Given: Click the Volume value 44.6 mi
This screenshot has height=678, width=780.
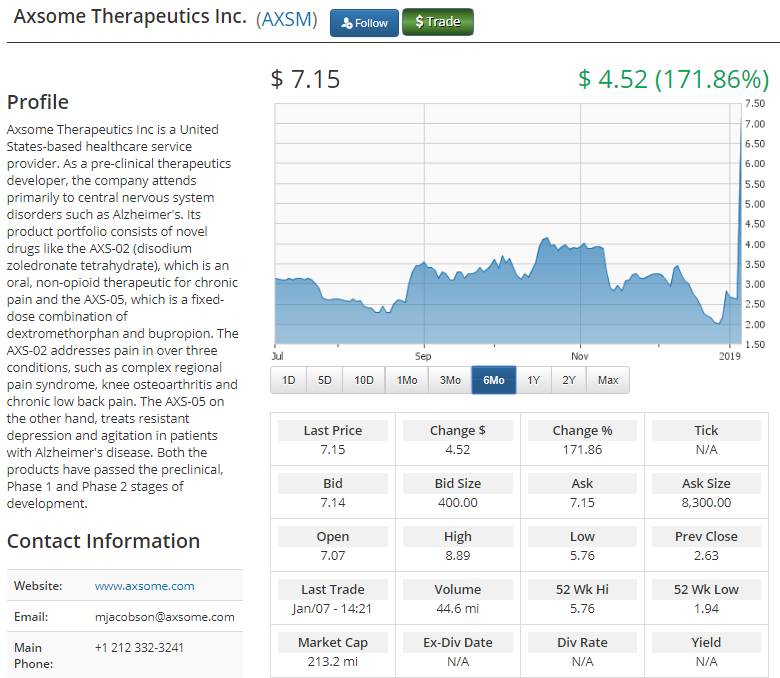Looking at the screenshot, I should 458,608.
